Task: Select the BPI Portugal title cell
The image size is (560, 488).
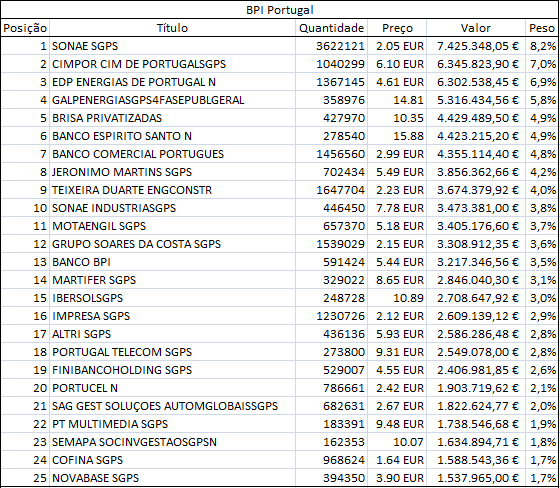Action: (280, 10)
